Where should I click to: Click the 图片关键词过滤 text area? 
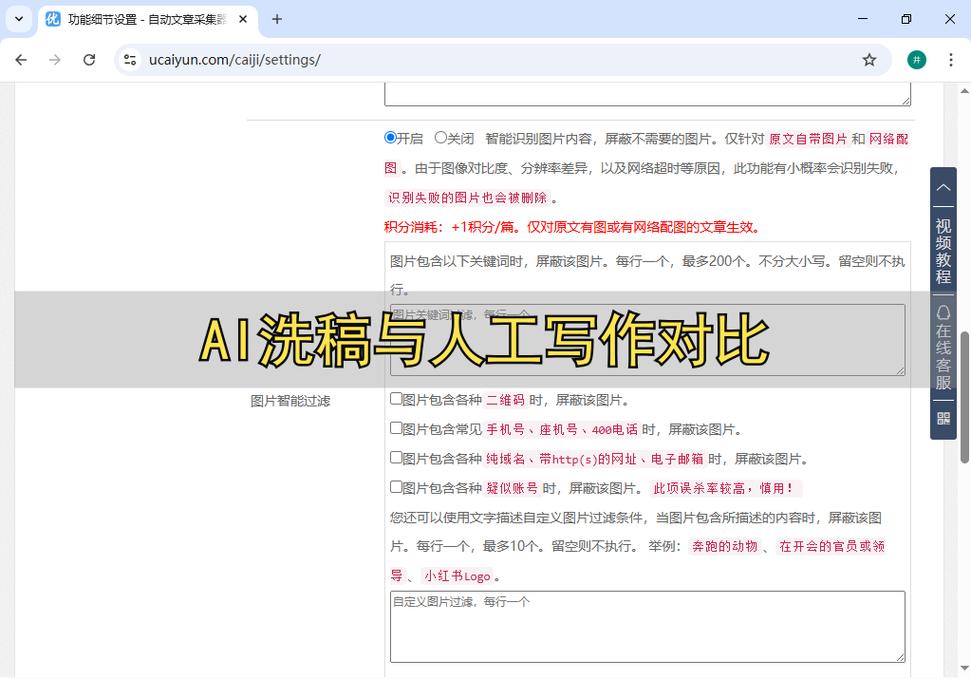pos(648,340)
